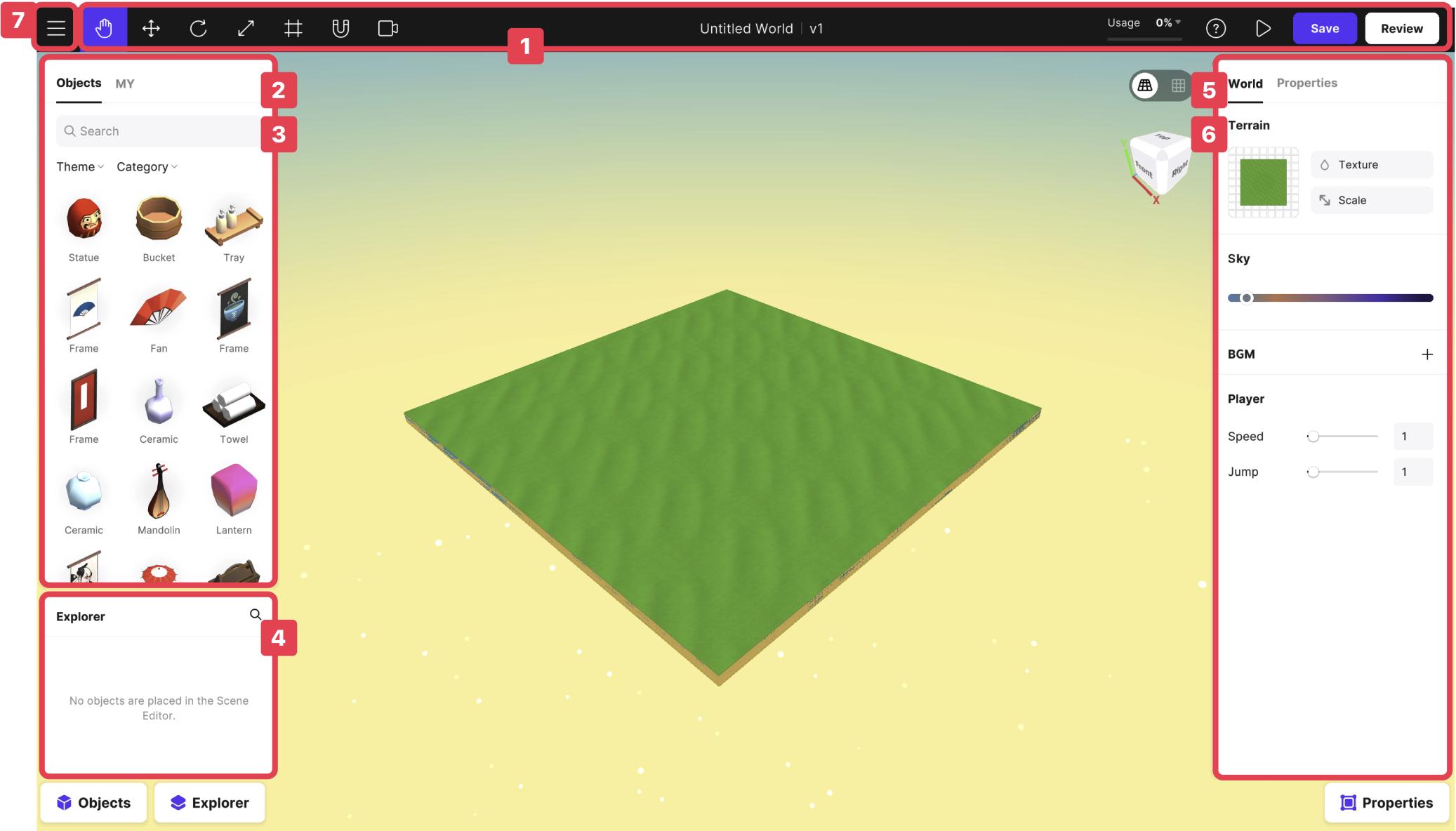The height and width of the screenshot is (831, 1456).
Task: Select the Magnet/Snapping tool
Action: 341,27
